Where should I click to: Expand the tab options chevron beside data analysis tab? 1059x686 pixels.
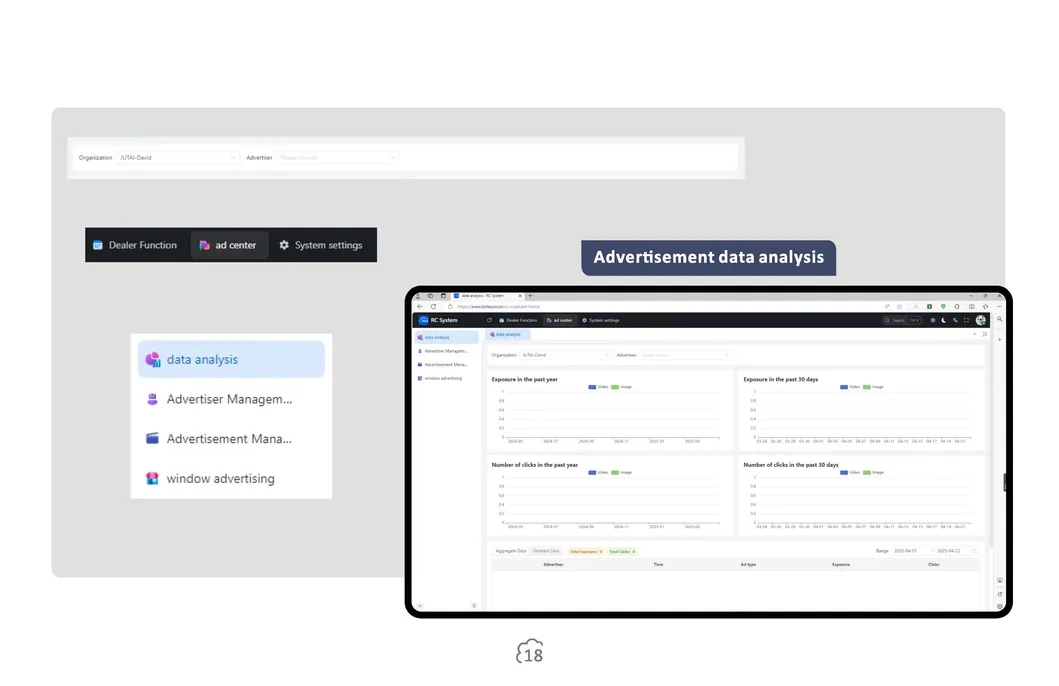(x=974, y=334)
